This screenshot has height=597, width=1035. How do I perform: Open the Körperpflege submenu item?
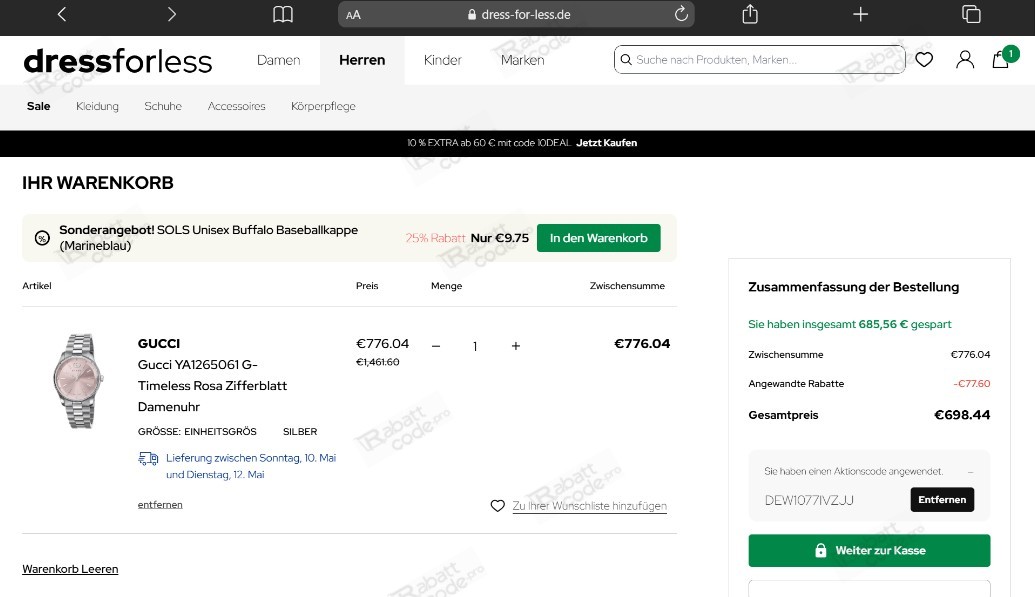[x=323, y=106]
